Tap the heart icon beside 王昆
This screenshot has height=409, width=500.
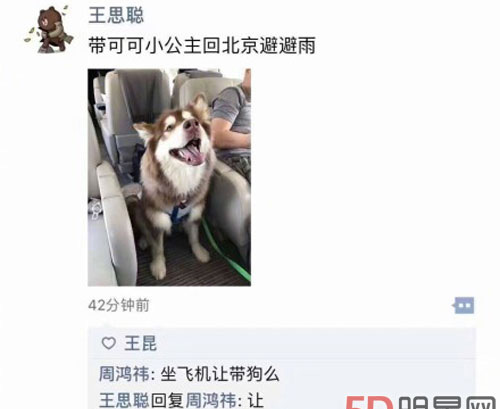[x=109, y=343]
